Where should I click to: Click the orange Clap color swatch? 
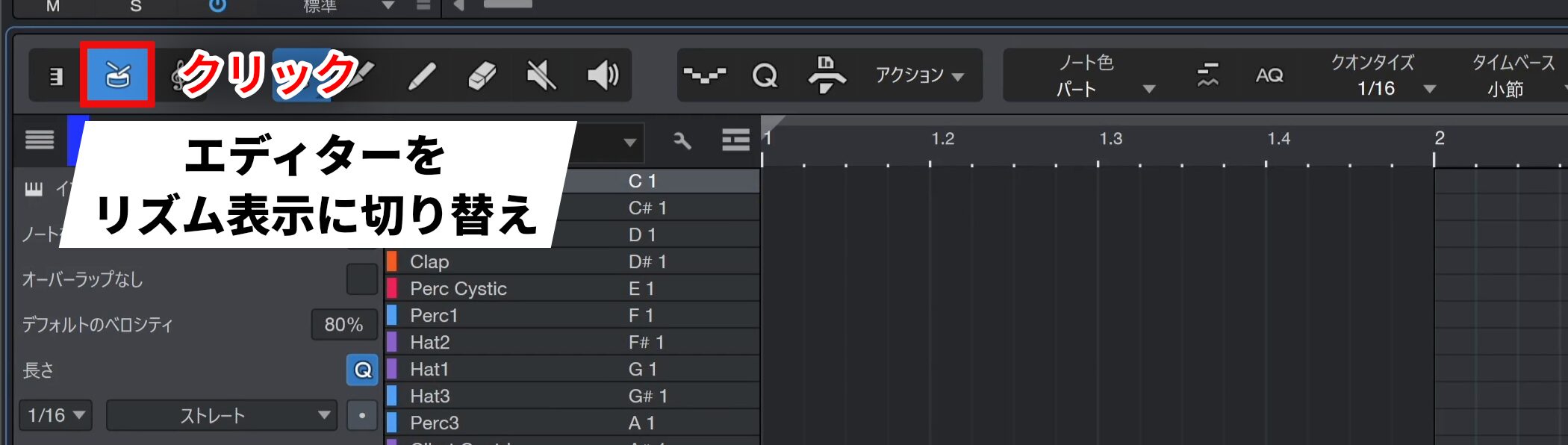click(392, 262)
